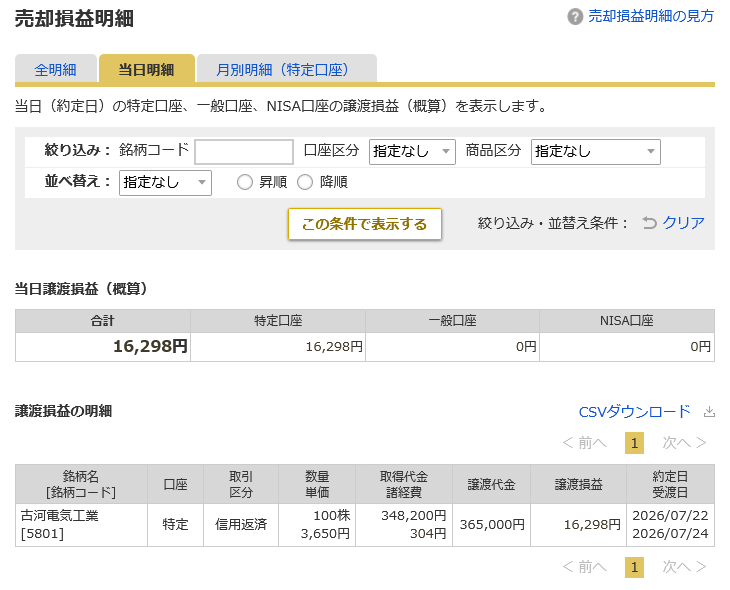Click the 特定口座 16,298円 value
The height and width of the screenshot is (590, 730).
coord(334,347)
